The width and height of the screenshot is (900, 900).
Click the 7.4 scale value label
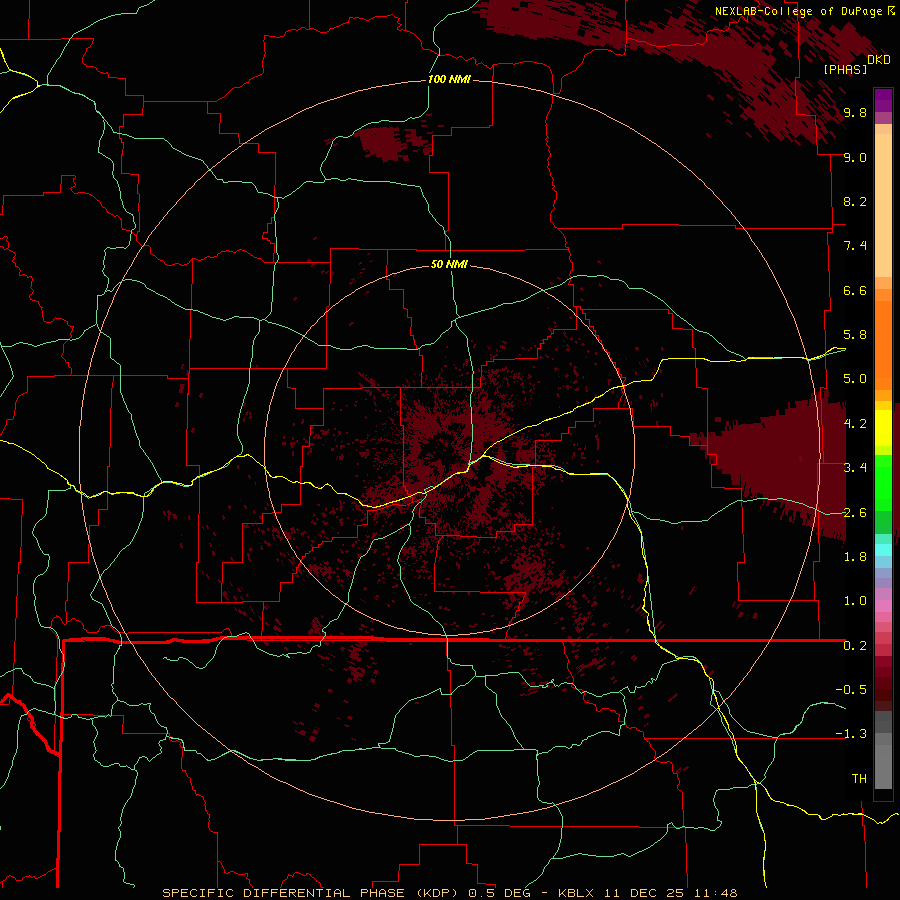click(x=855, y=246)
